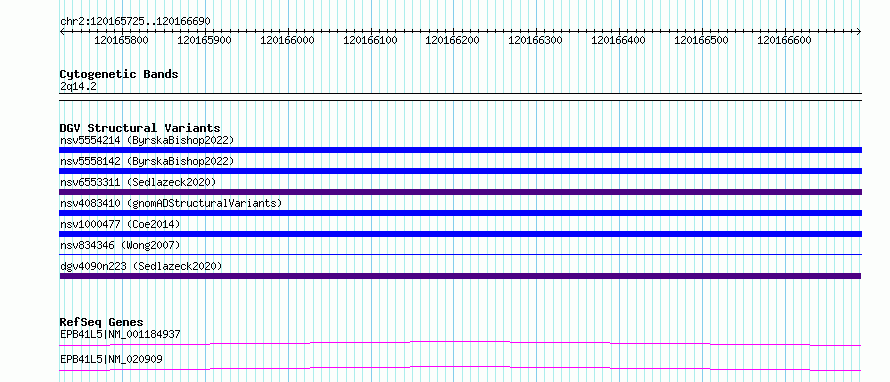
Task: Open variant nsv5554214 (ByrskaBishop2022) label
Action: [x=147, y=140]
